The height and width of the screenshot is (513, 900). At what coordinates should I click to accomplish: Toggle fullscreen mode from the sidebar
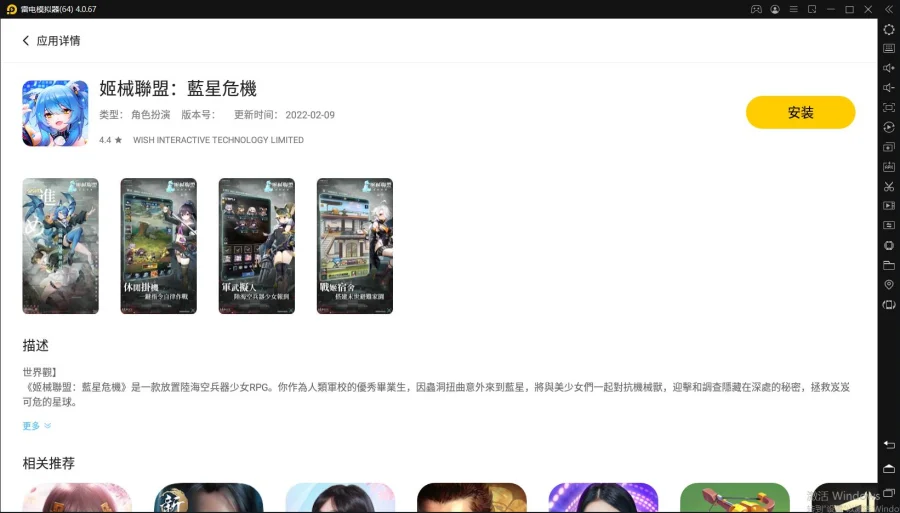point(889,107)
